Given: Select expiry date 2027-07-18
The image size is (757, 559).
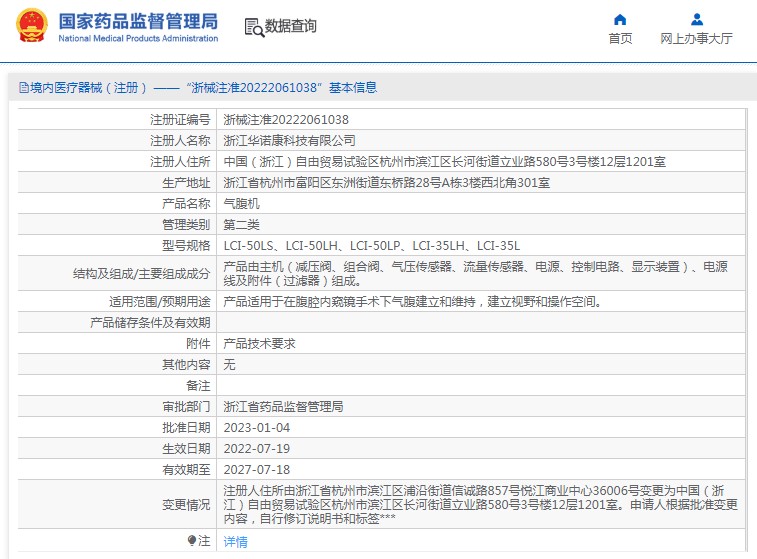Looking at the screenshot, I should click(257, 470).
